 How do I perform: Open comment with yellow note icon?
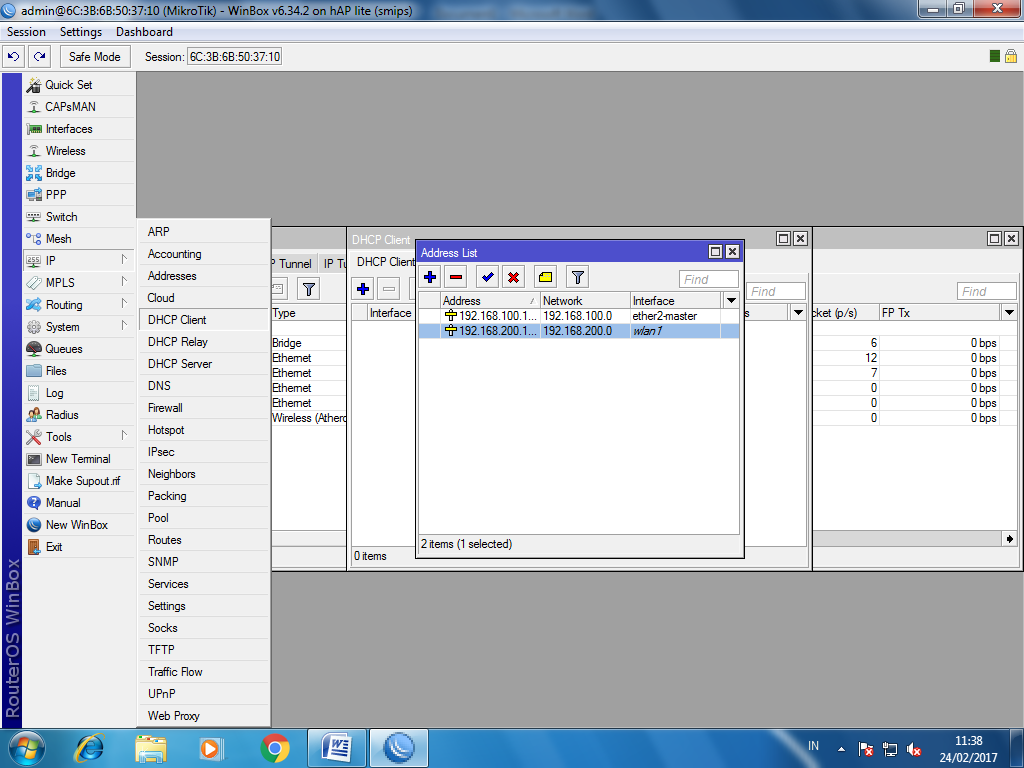545,278
